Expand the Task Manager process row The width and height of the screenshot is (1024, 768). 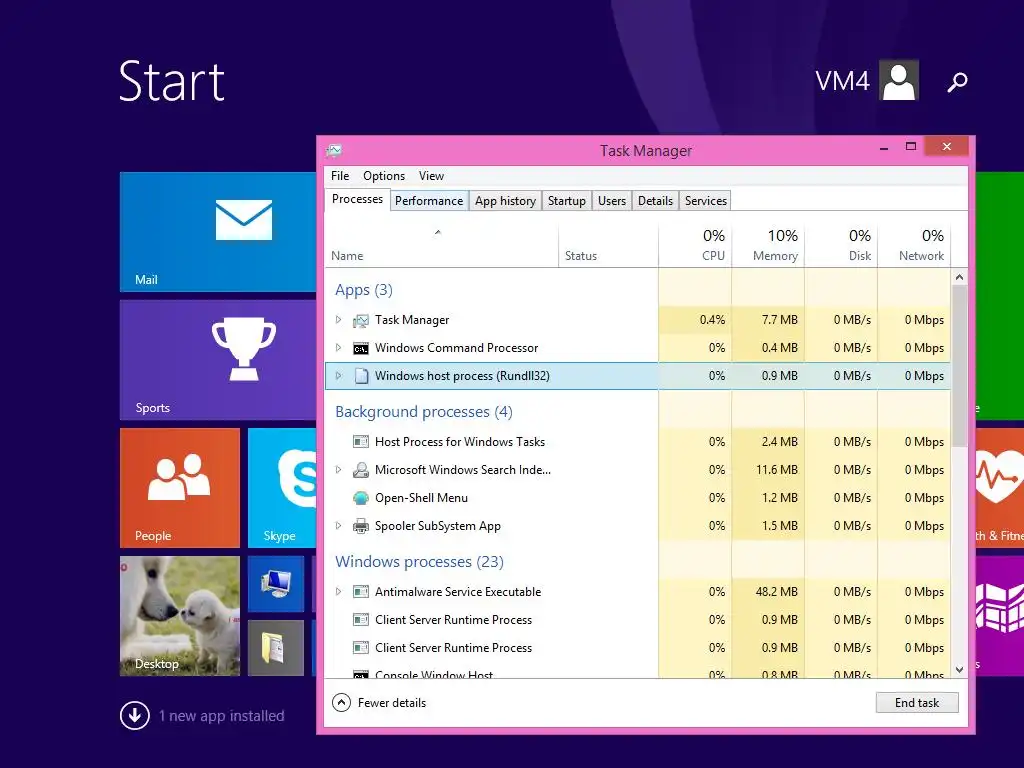point(338,320)
